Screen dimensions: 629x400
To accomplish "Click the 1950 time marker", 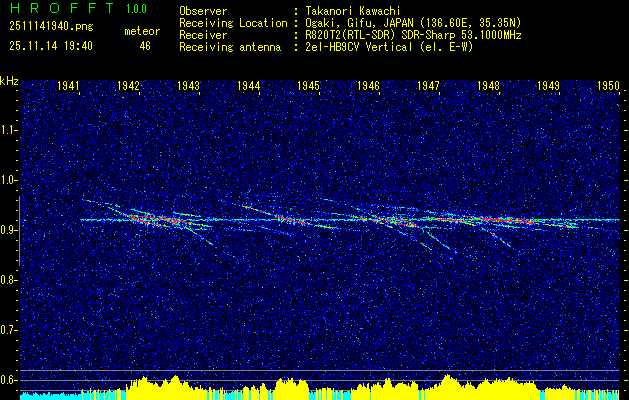I will click(608, 85).
